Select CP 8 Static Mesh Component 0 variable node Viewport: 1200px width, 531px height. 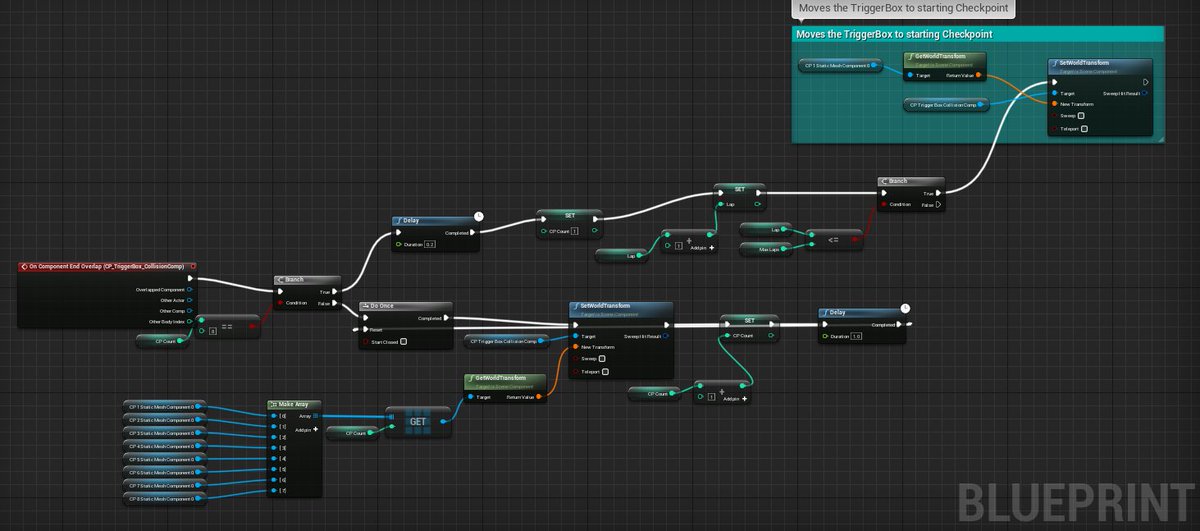point(166,498)
